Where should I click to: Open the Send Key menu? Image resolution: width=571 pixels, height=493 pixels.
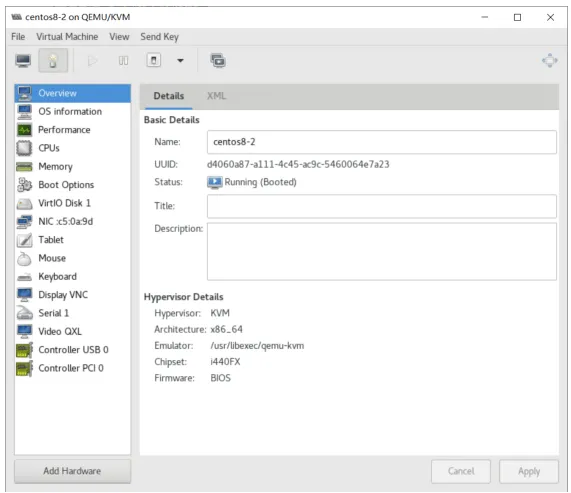160,37
